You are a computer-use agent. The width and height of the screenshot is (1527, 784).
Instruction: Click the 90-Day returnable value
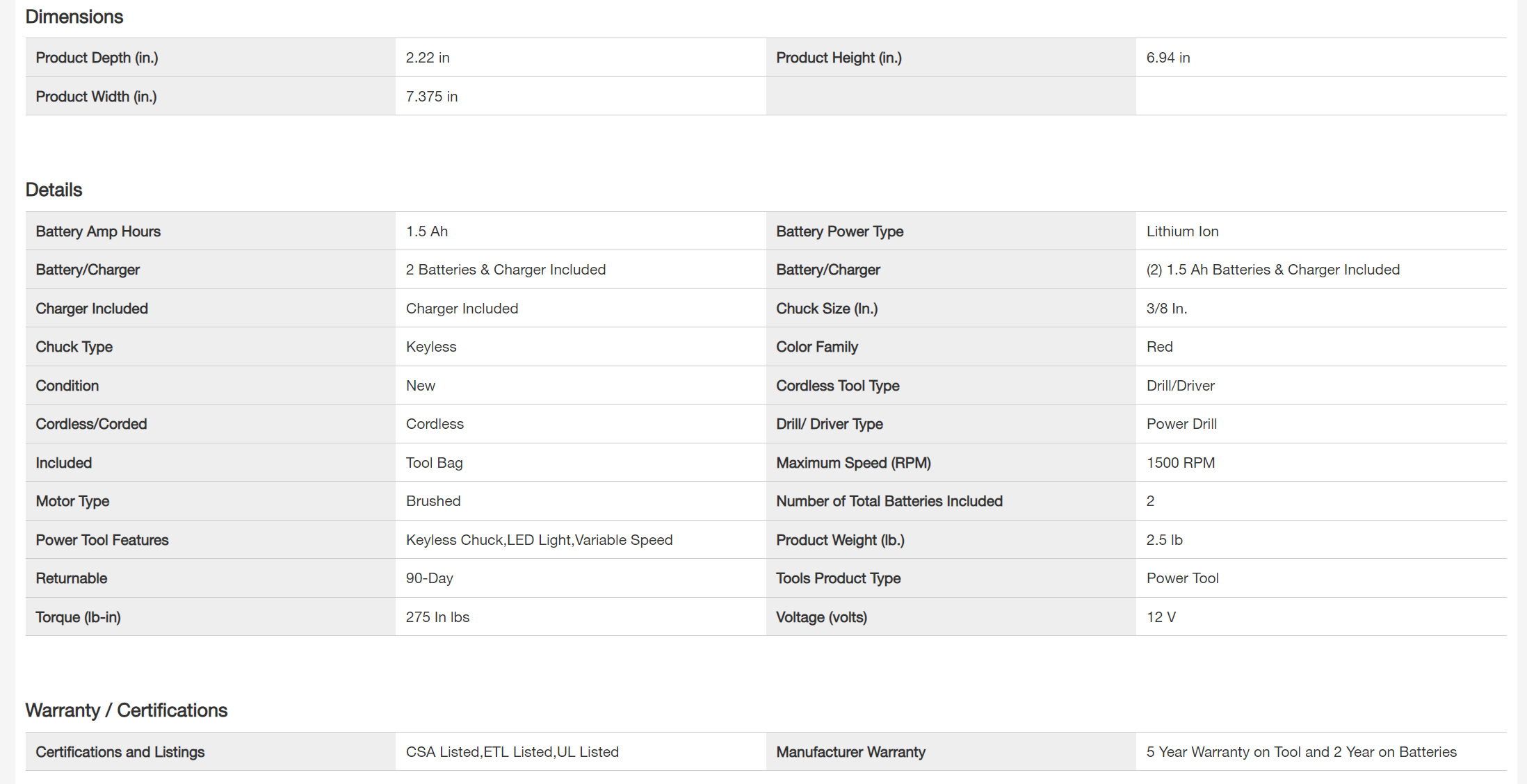(429, 578)
